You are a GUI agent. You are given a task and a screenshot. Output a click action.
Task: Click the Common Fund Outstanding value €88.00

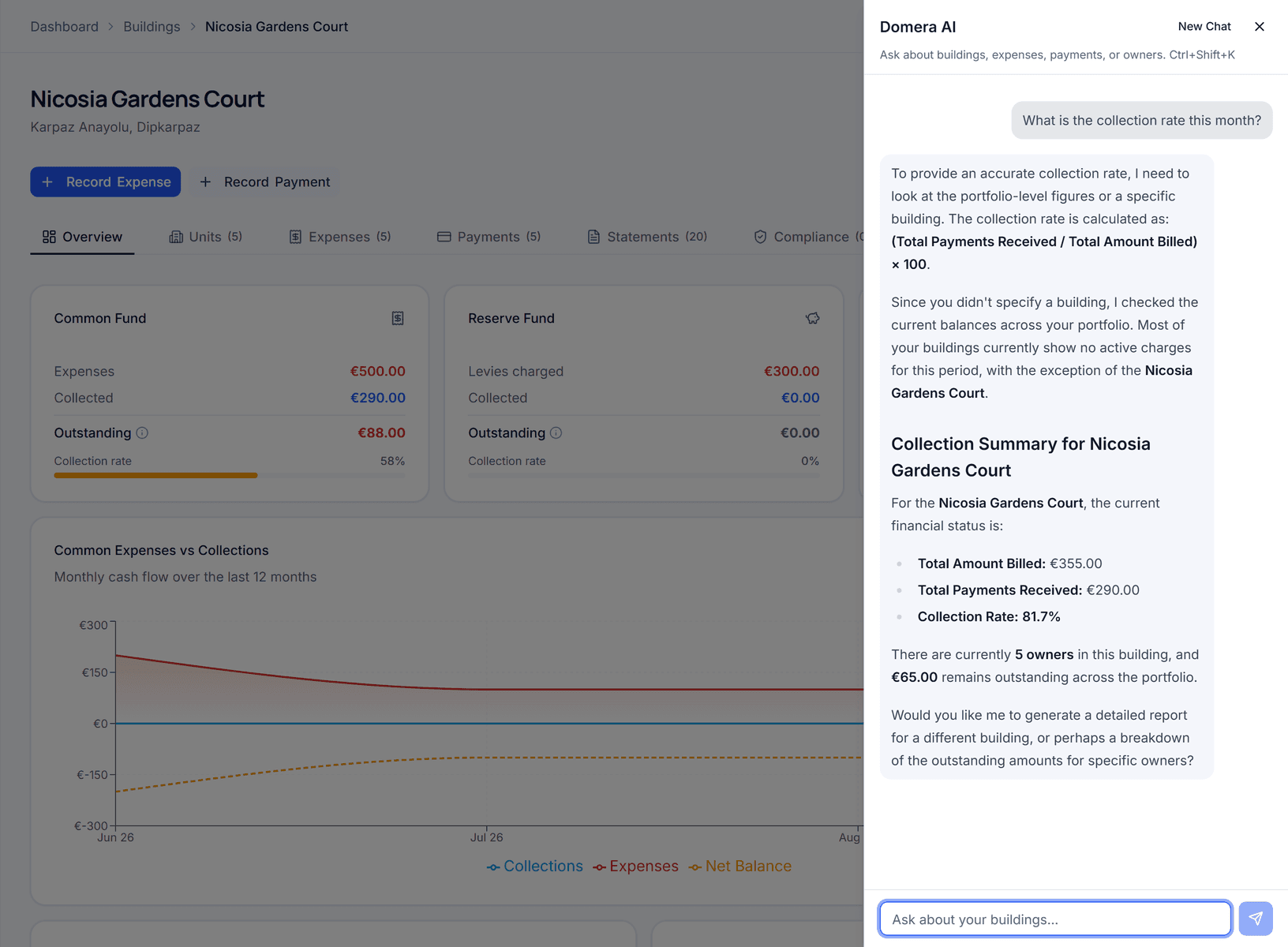coord(381,432)
